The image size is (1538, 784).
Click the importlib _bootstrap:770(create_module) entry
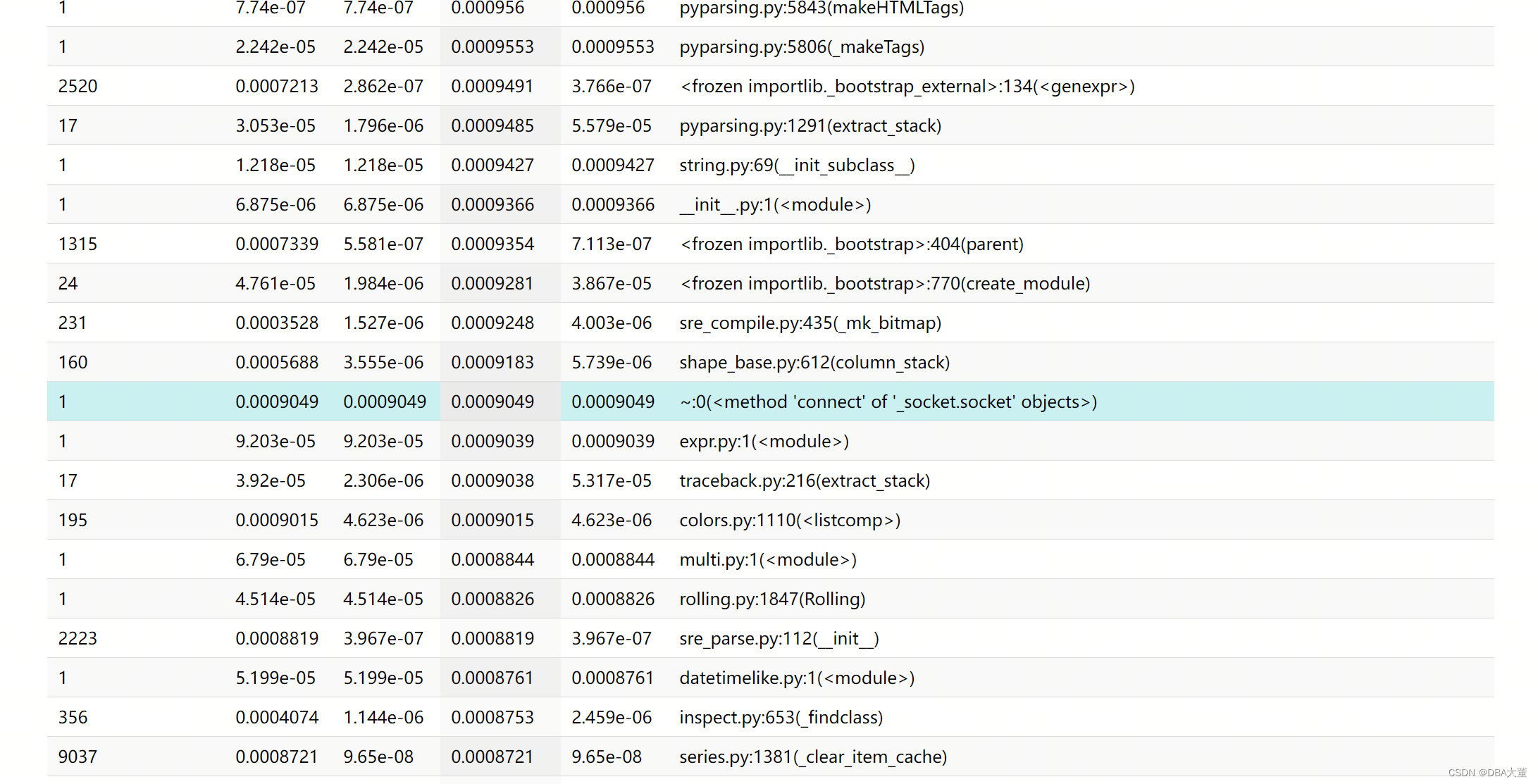(x=885, y=283)
